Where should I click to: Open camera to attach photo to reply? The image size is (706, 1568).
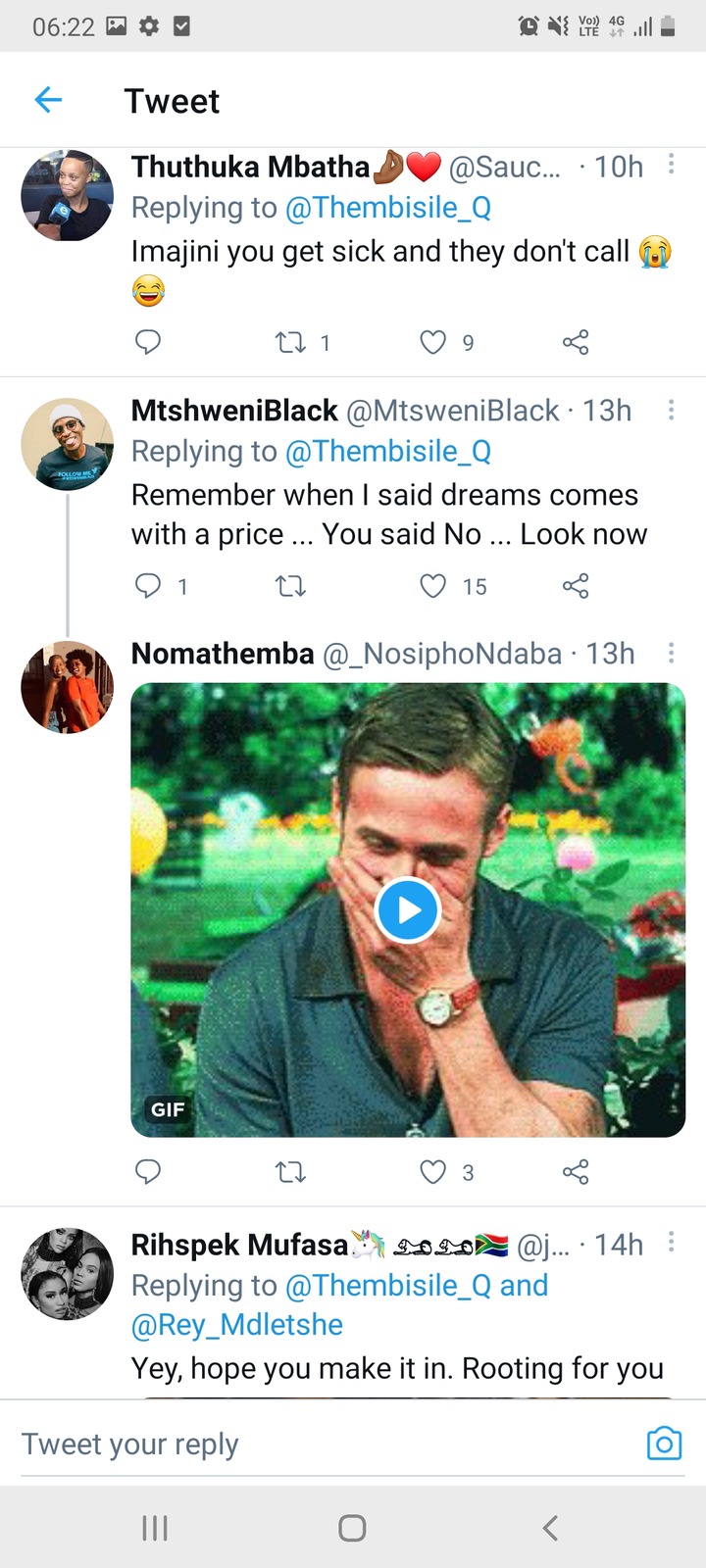click(x=664, y=1444)
